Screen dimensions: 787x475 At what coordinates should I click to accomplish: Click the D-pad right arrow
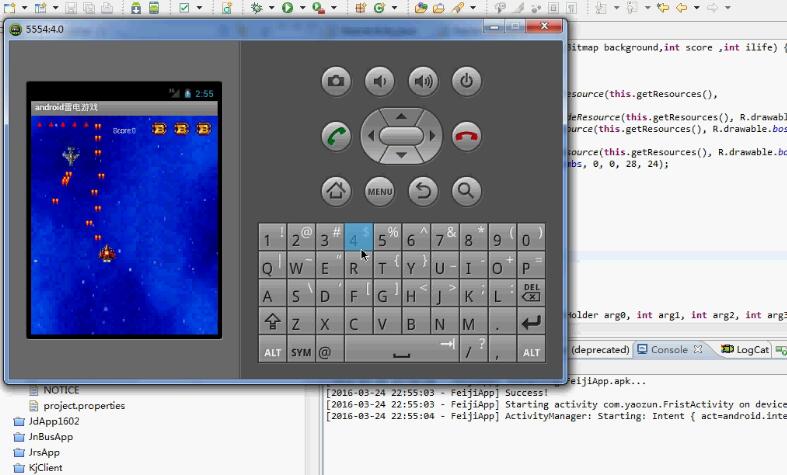click(432, 136)
